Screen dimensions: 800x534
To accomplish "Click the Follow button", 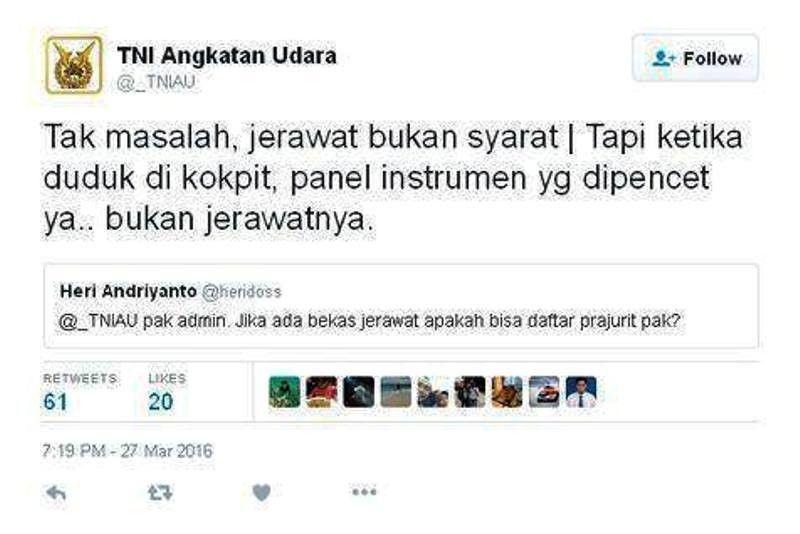I will point(695,58).
